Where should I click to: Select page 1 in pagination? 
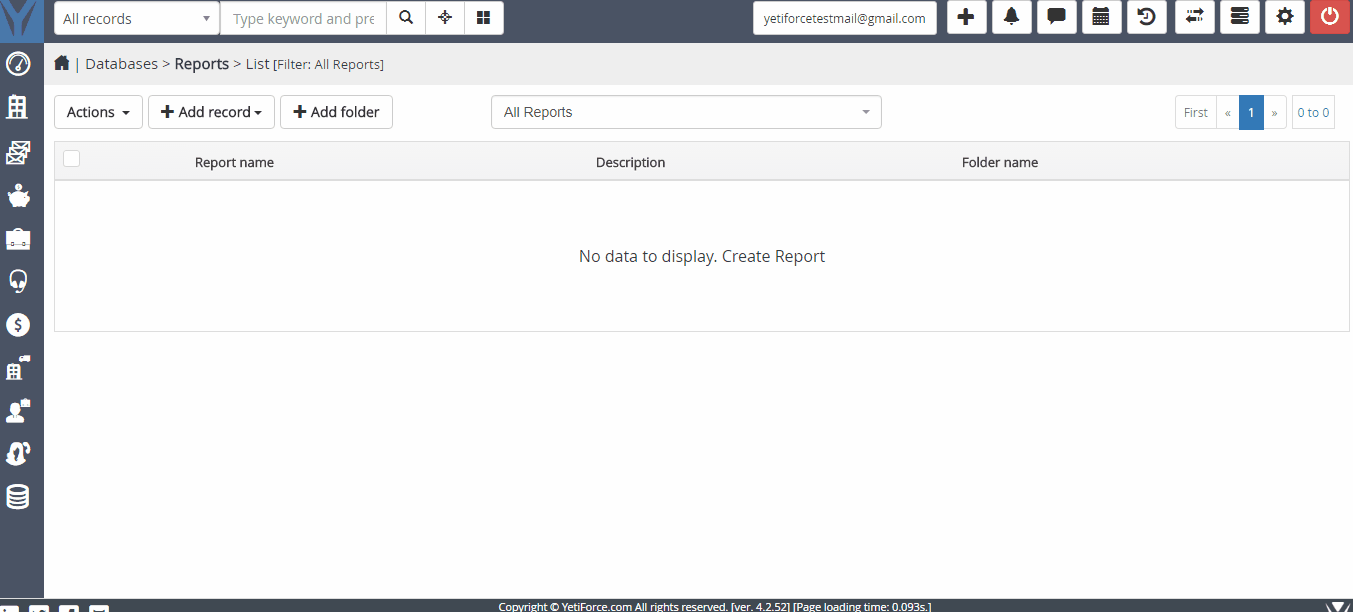click(x=1251, y=113)
